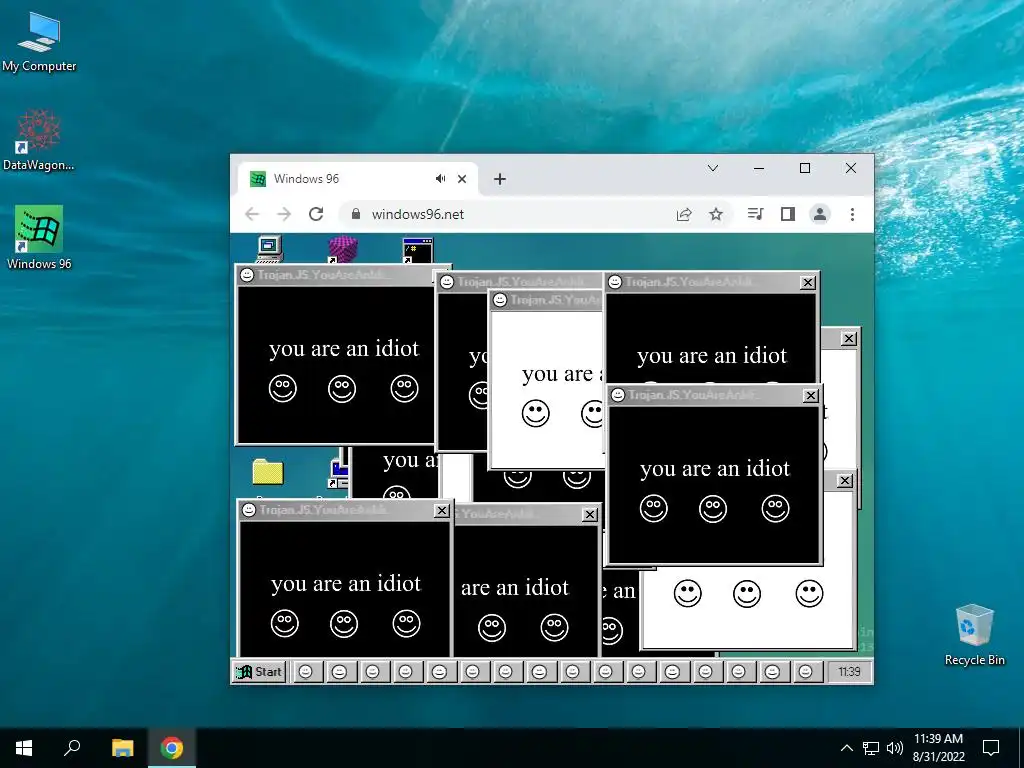The height and width of the screenshot is (768, 1024).
Task: Go back in Chrome
Action: tap(252, 214)
